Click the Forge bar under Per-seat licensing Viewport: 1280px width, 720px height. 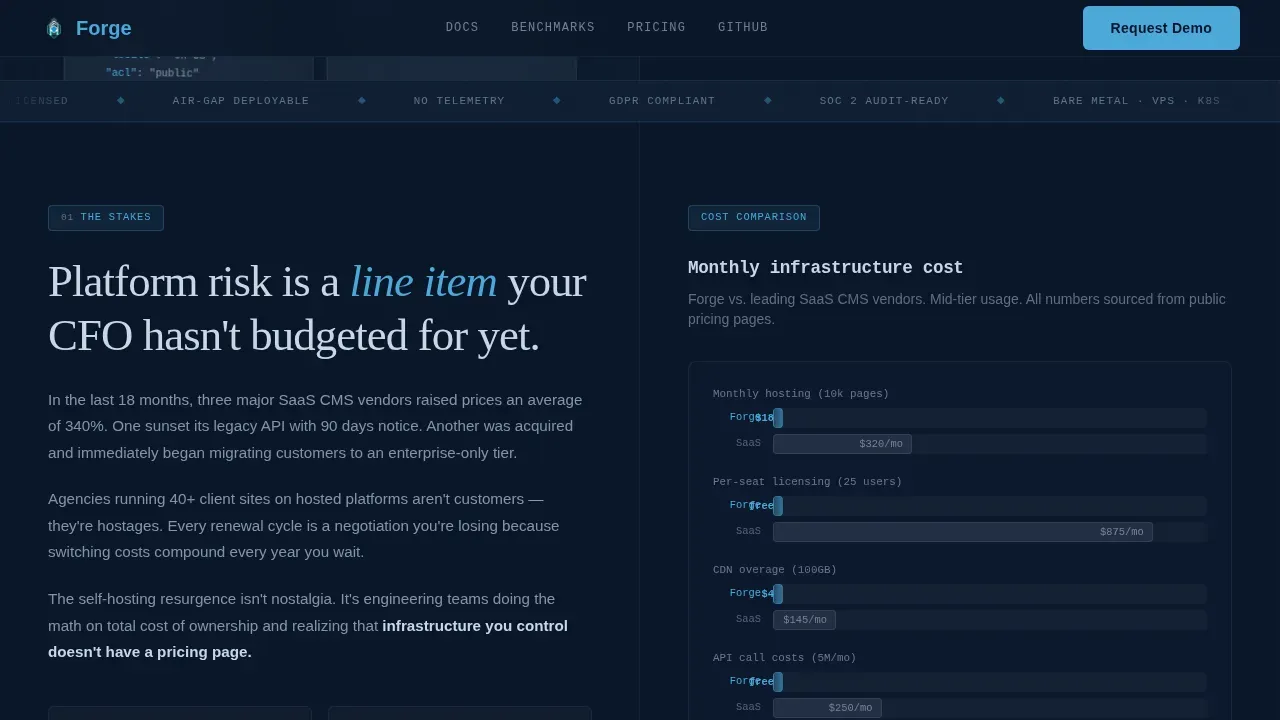coord(778,506)
